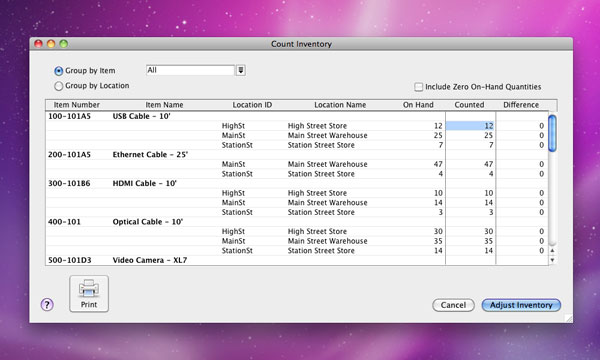Click Station Street Store under Optical Cable

(321, 251)
